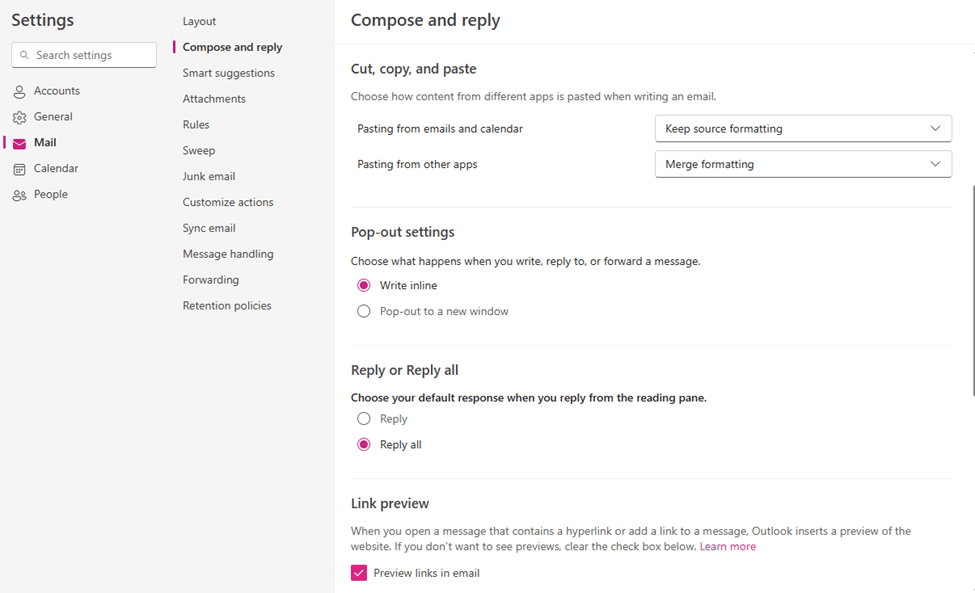Click the Accounts person icon
Screen dimensions: 975x593
[19, 91]
